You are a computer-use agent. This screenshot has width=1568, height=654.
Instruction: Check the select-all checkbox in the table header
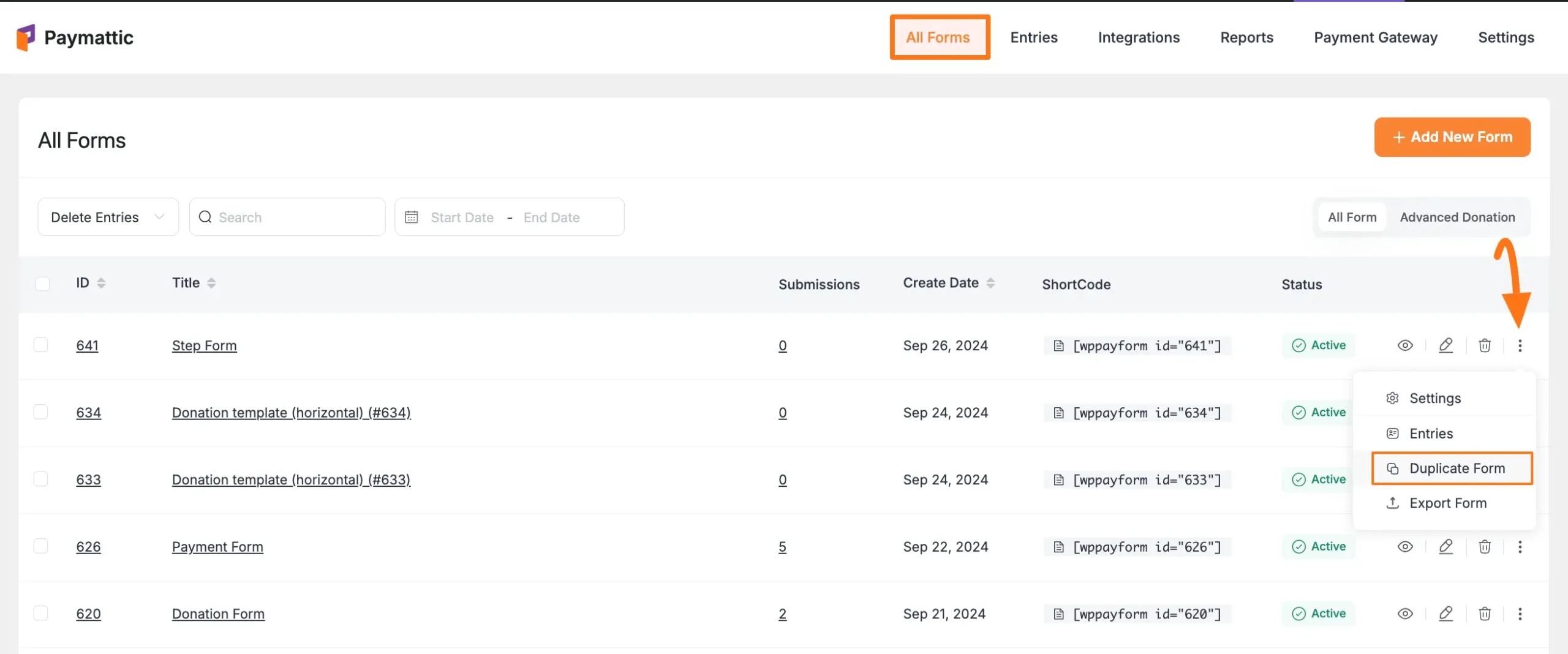pos(43,283)
